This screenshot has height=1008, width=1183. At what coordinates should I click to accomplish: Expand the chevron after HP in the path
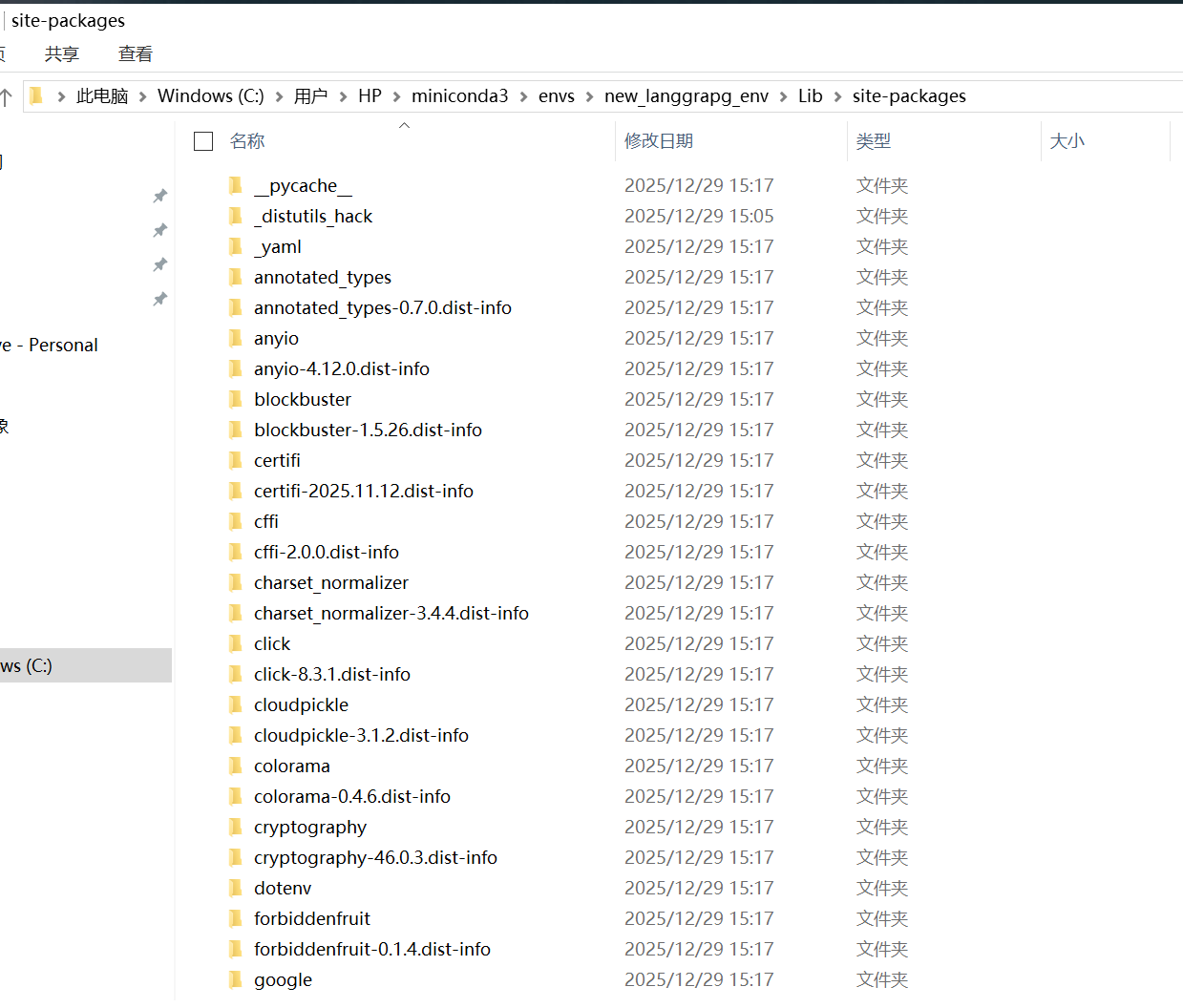396,96
